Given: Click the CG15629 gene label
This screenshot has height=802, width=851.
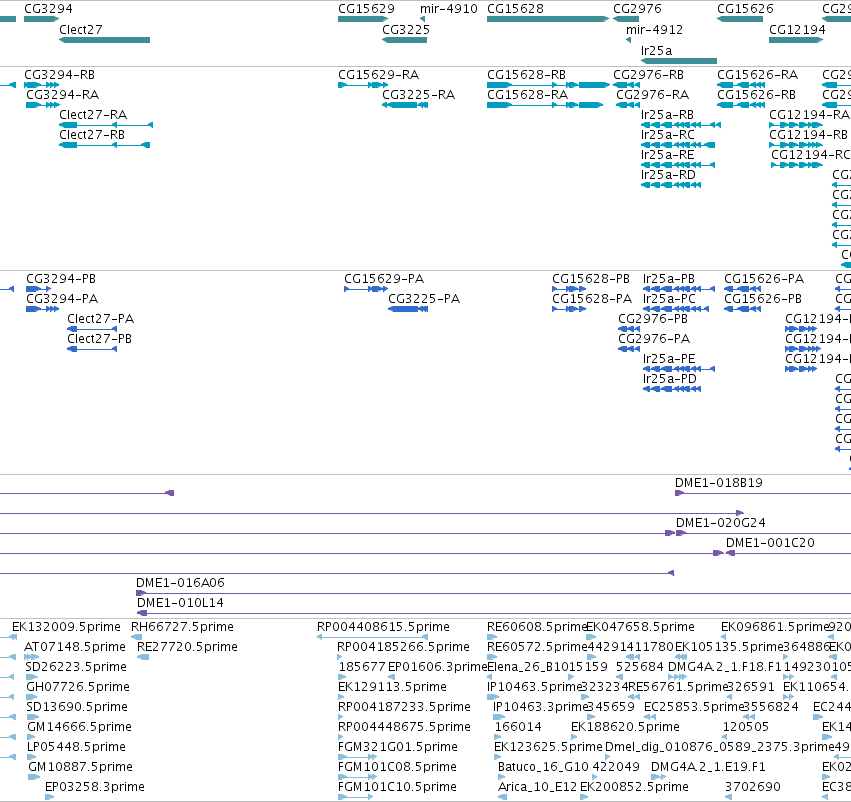Looking at the screenshot, I should pos(366,9).
